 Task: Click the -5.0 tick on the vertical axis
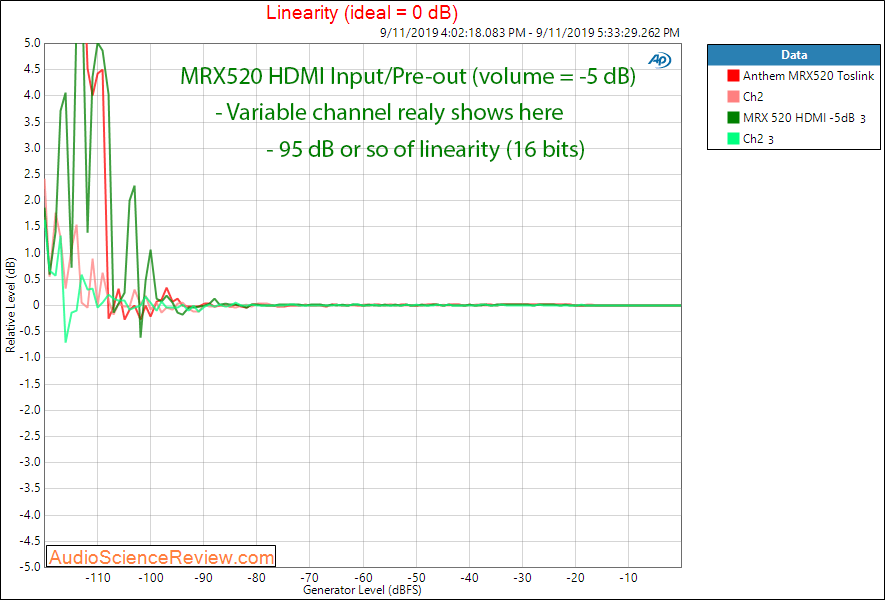coord(30,567)
